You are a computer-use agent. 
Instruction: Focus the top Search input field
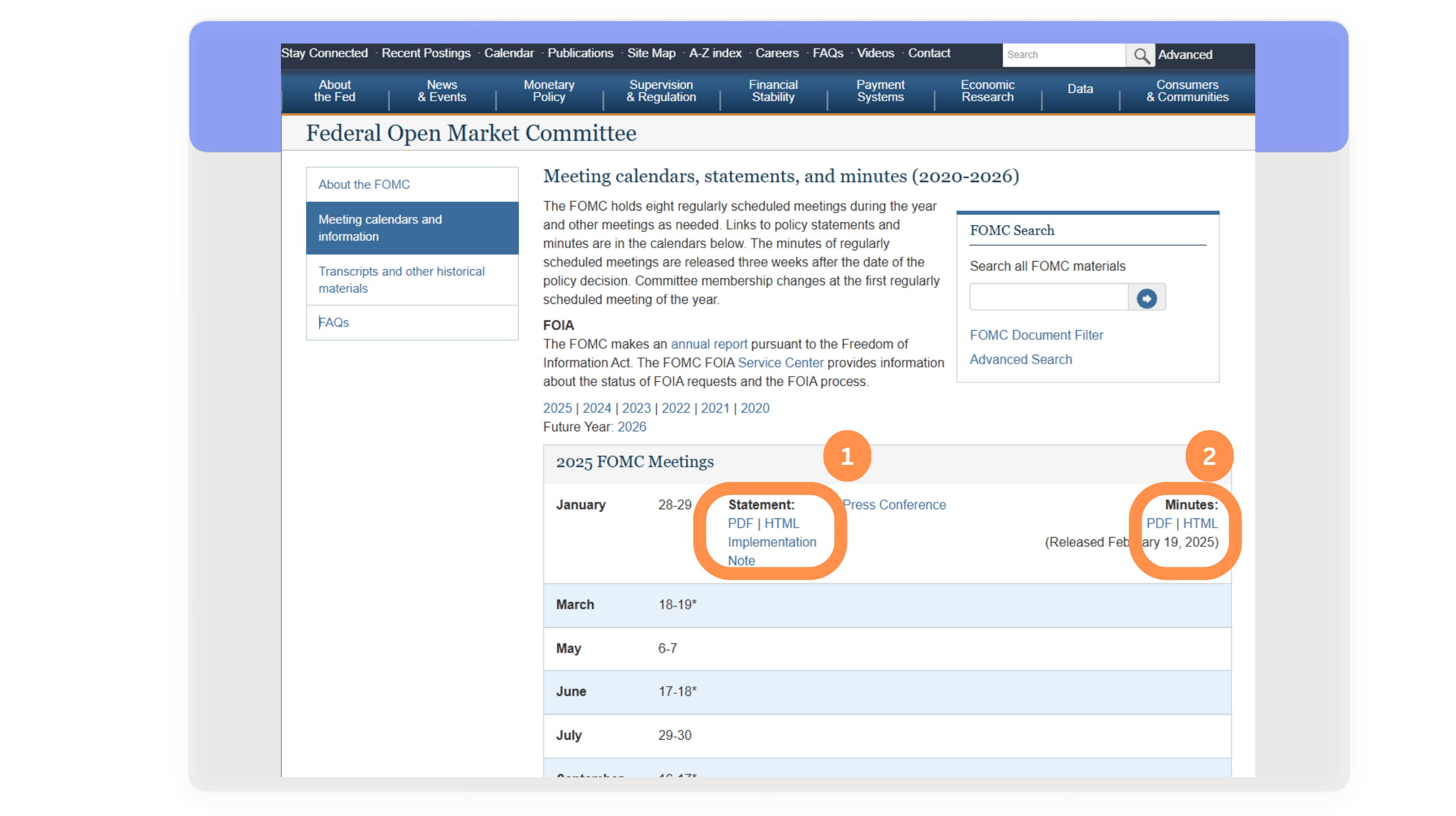[1064, 55]
